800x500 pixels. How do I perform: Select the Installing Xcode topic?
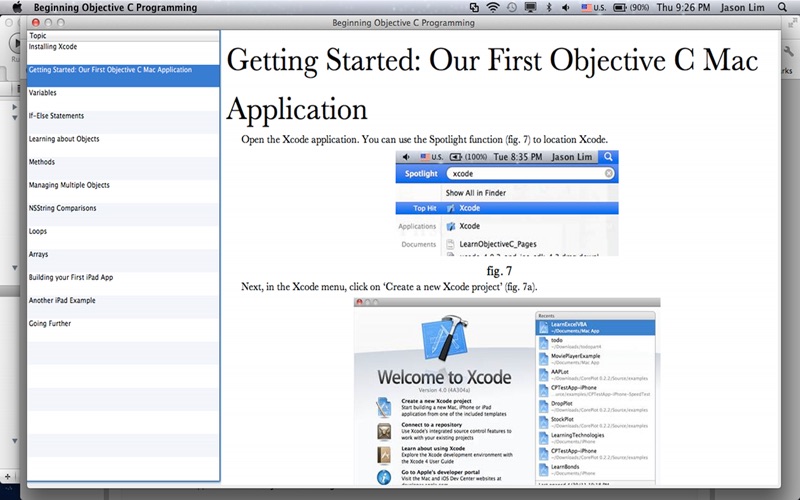(53, 47)
